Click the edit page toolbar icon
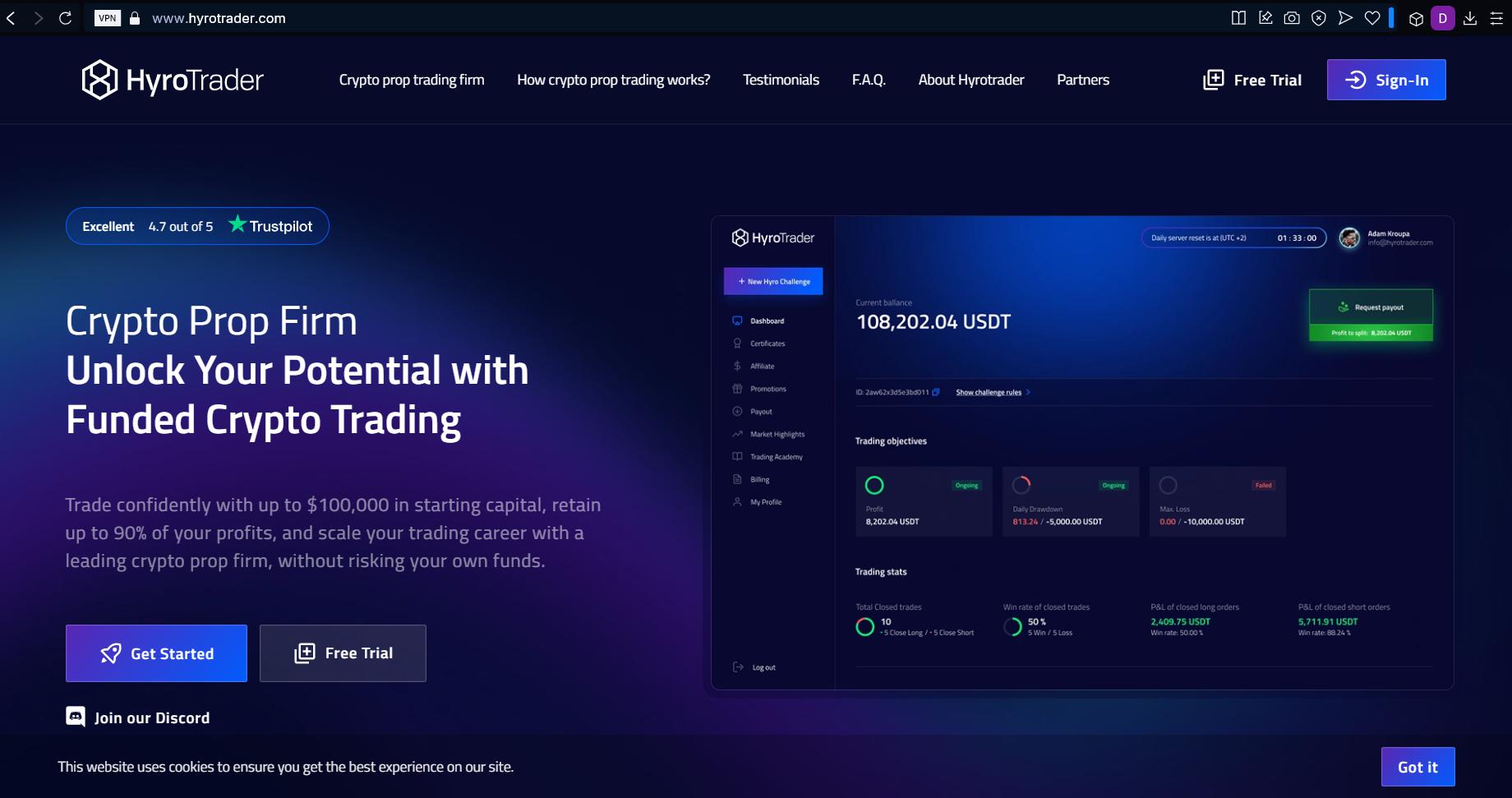Screen dimensions: 1512x798 [x=1265, y=18]
